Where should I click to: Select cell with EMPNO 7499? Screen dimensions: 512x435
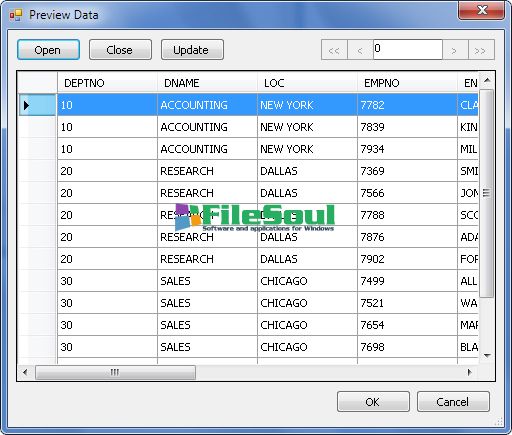[407, 281]
